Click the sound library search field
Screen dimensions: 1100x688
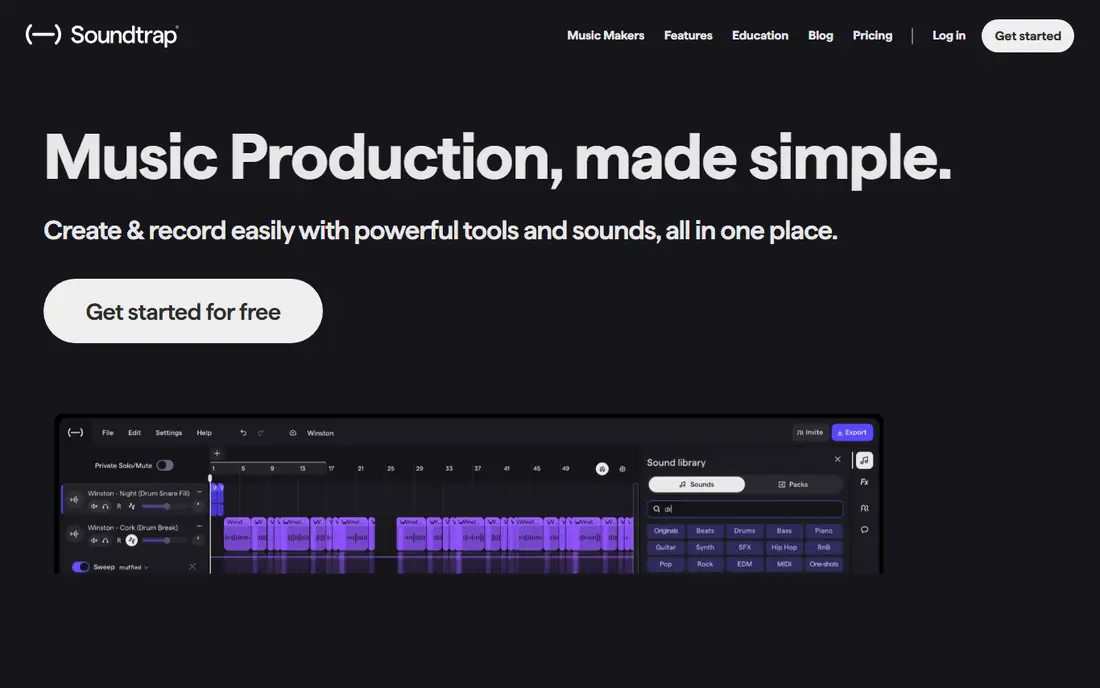point(745,509)
